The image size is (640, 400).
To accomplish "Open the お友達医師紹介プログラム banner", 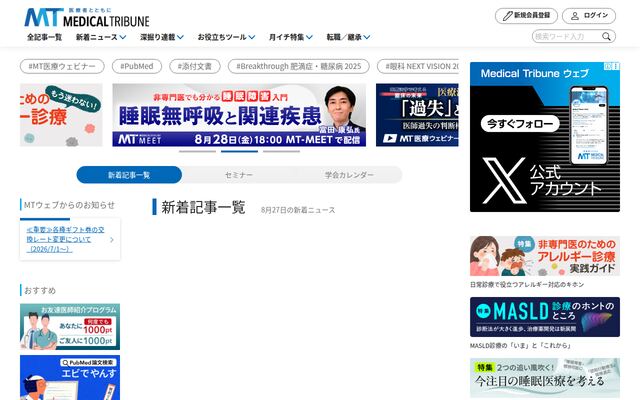I will 70,327.
